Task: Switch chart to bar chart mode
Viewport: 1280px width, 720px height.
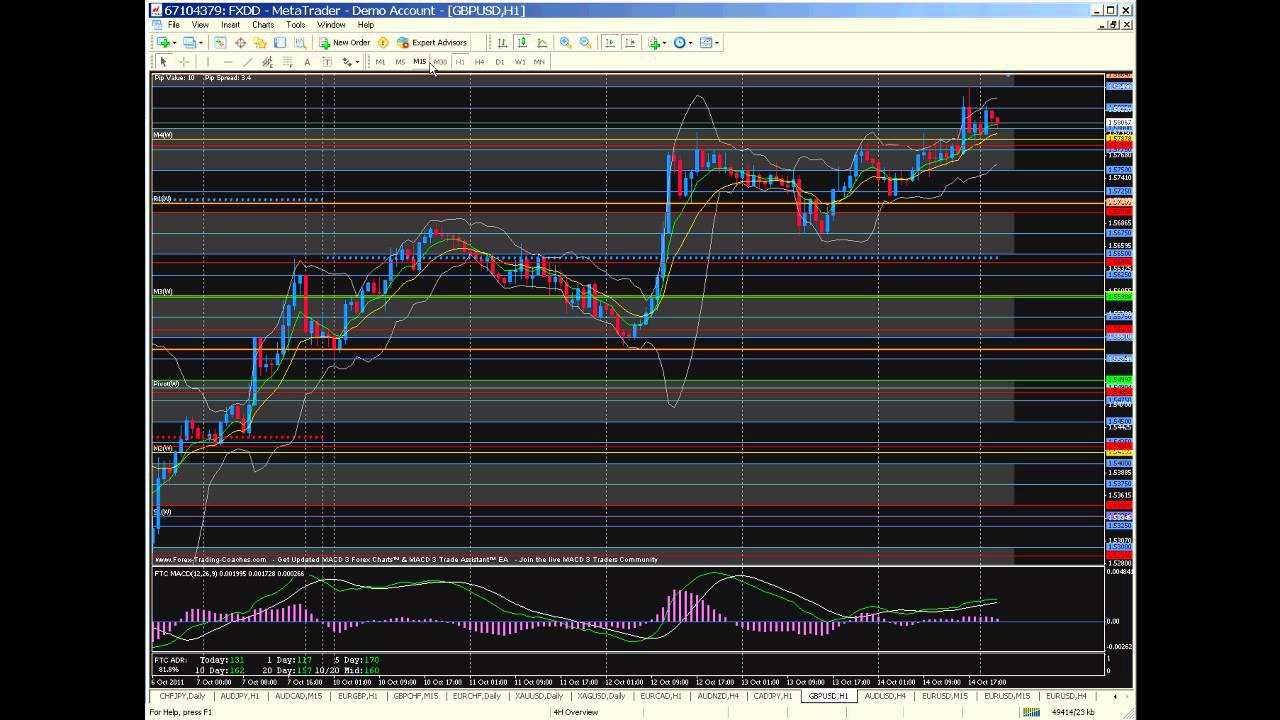Action: 502,42
